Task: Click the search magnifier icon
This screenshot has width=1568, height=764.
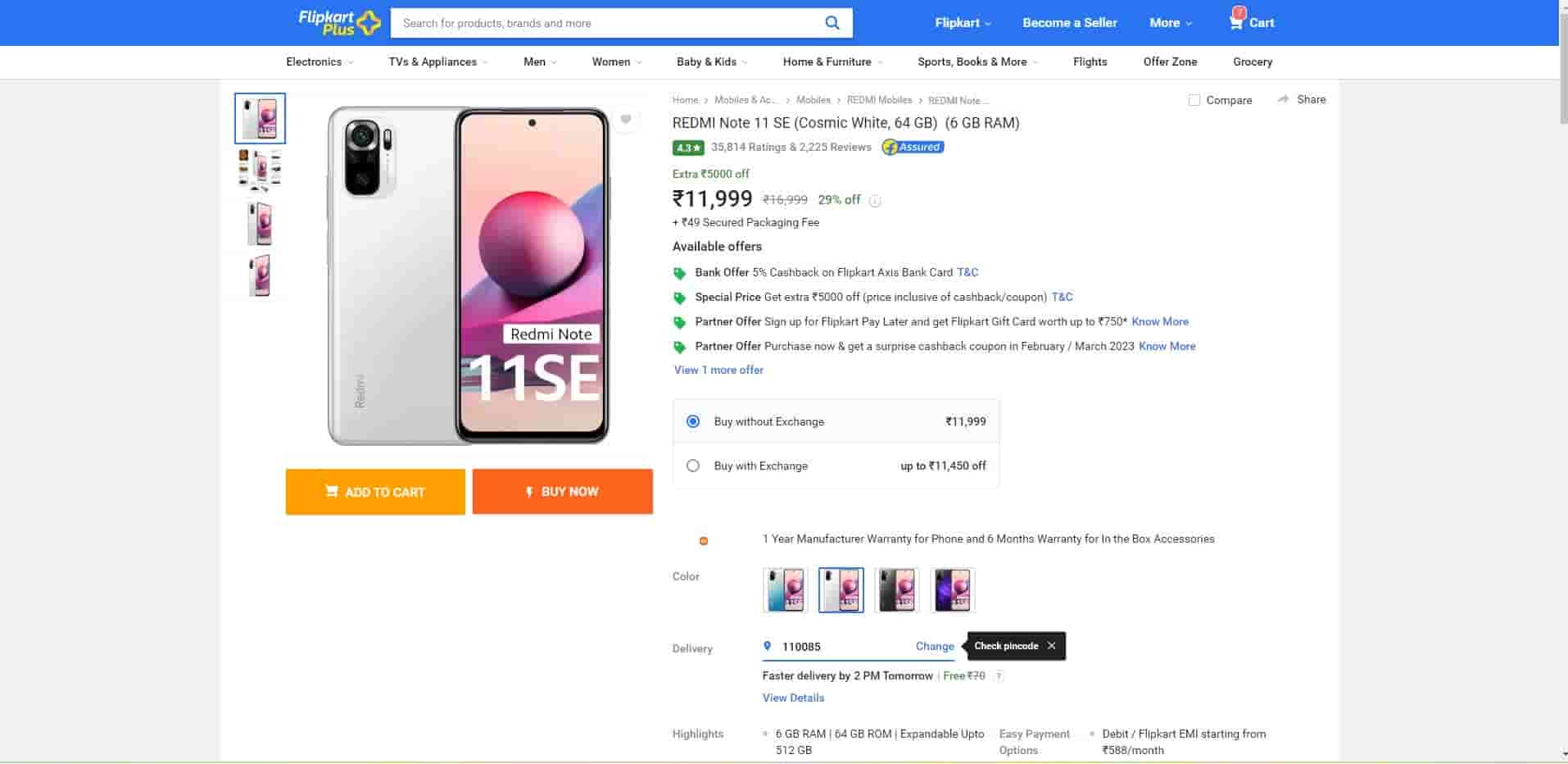Action: (x=832, y=23)
